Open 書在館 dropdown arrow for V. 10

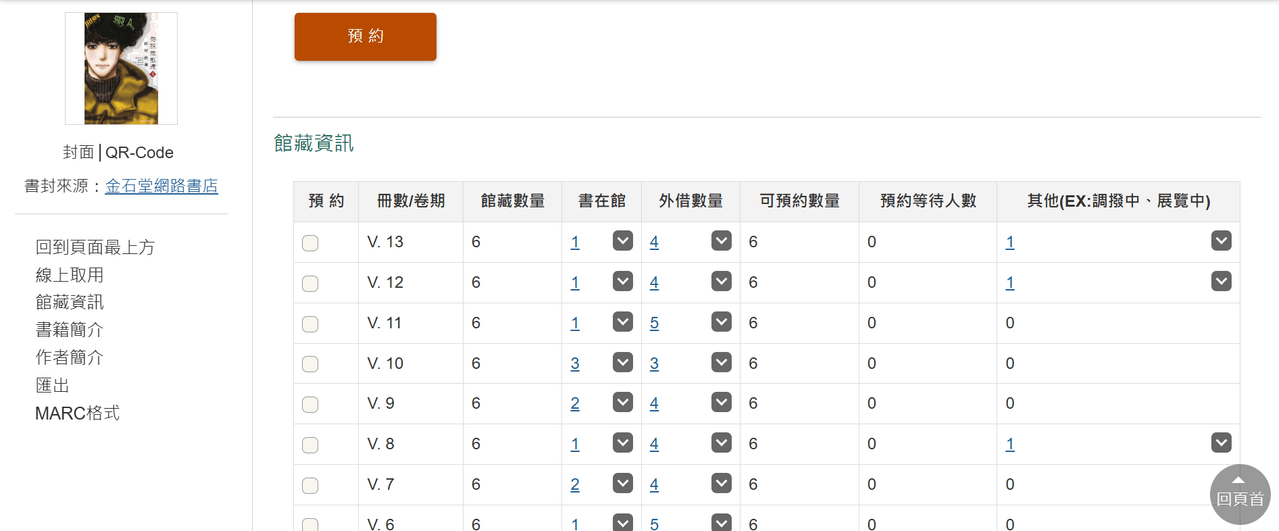point(623,362)
